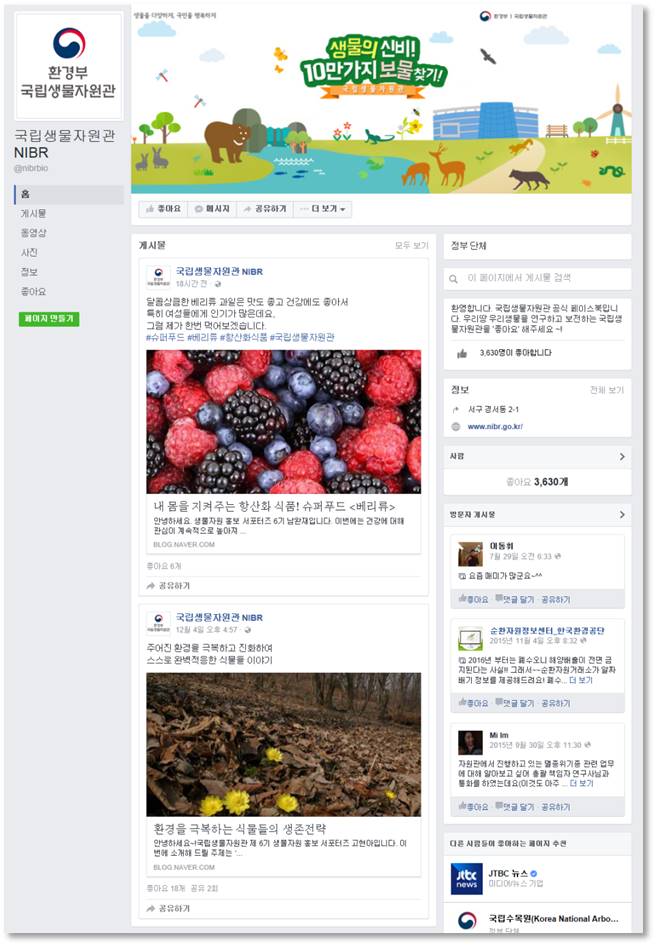The image size is (656, 946).
Task: Click the green 페이지 만들기 button
Action: pyautogui.click(x=49, y=319)
